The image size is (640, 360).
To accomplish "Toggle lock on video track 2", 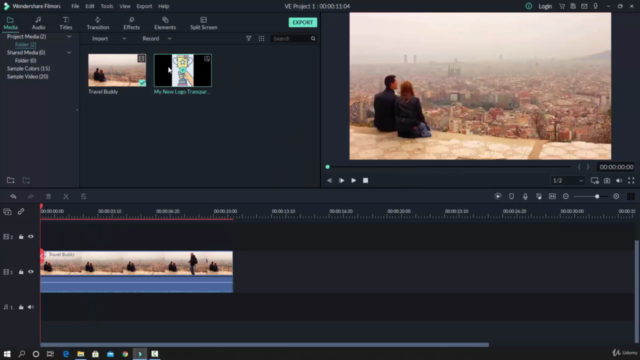I will pos(21,237).
